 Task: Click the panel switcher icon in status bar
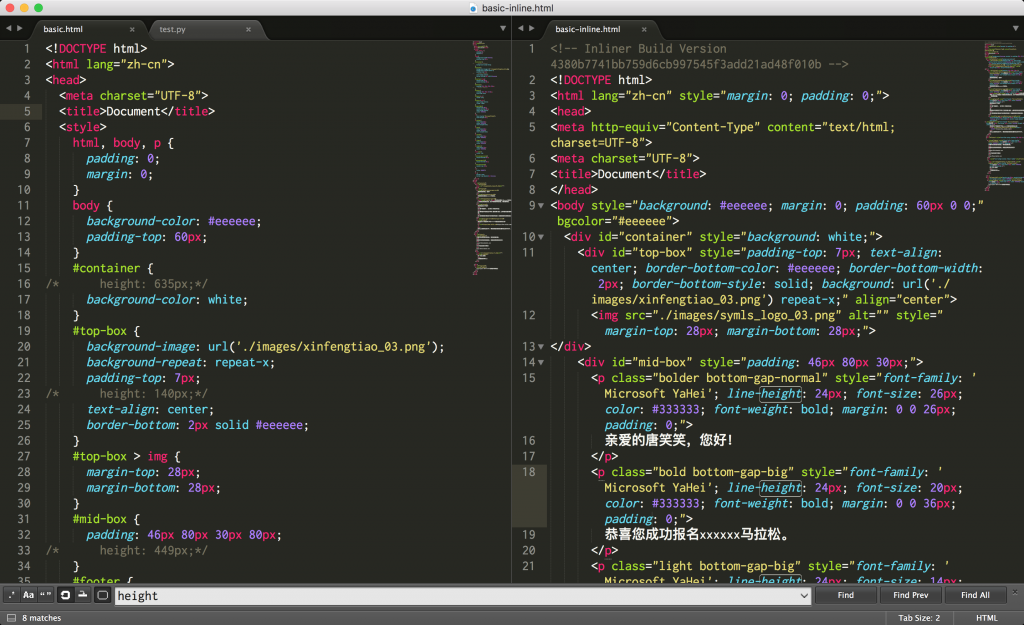pos(10,618)
